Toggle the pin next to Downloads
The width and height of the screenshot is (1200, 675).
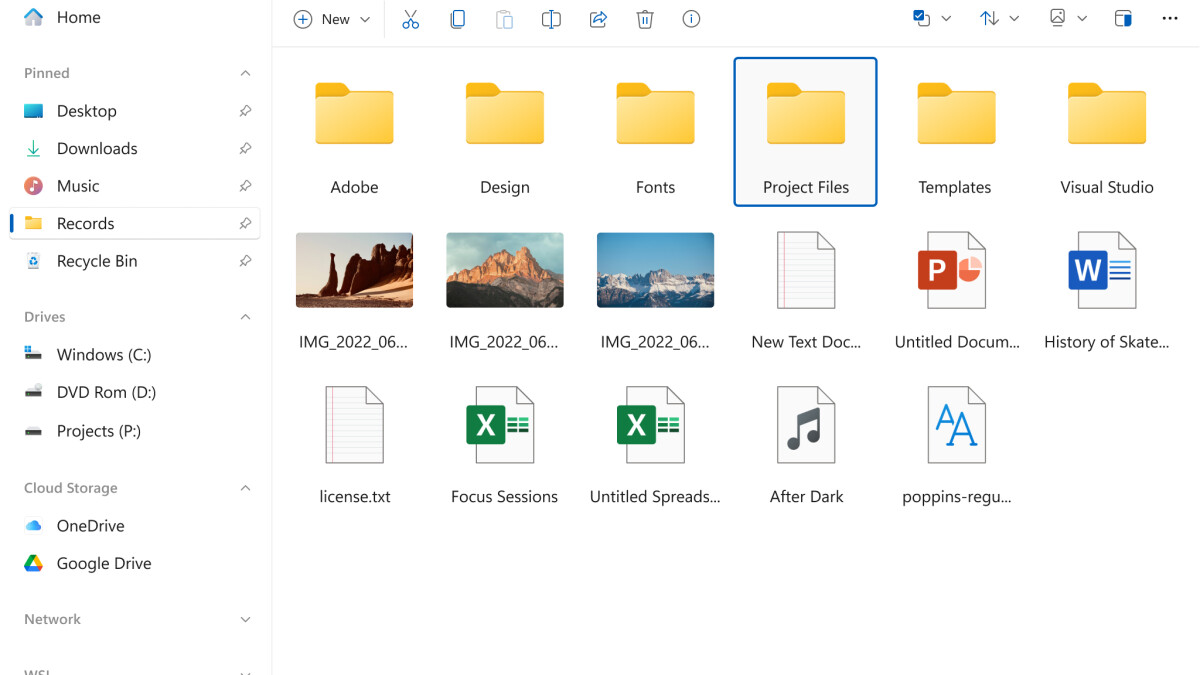pyautogui.click(x=245, y=149)
